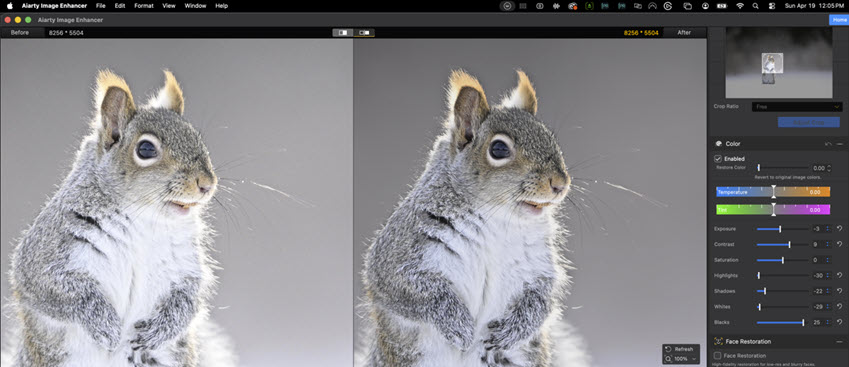Open Wi-Fi status in menu bar
Image resolution: width=849 pixels, height=367 pixels.
[740, 6]
